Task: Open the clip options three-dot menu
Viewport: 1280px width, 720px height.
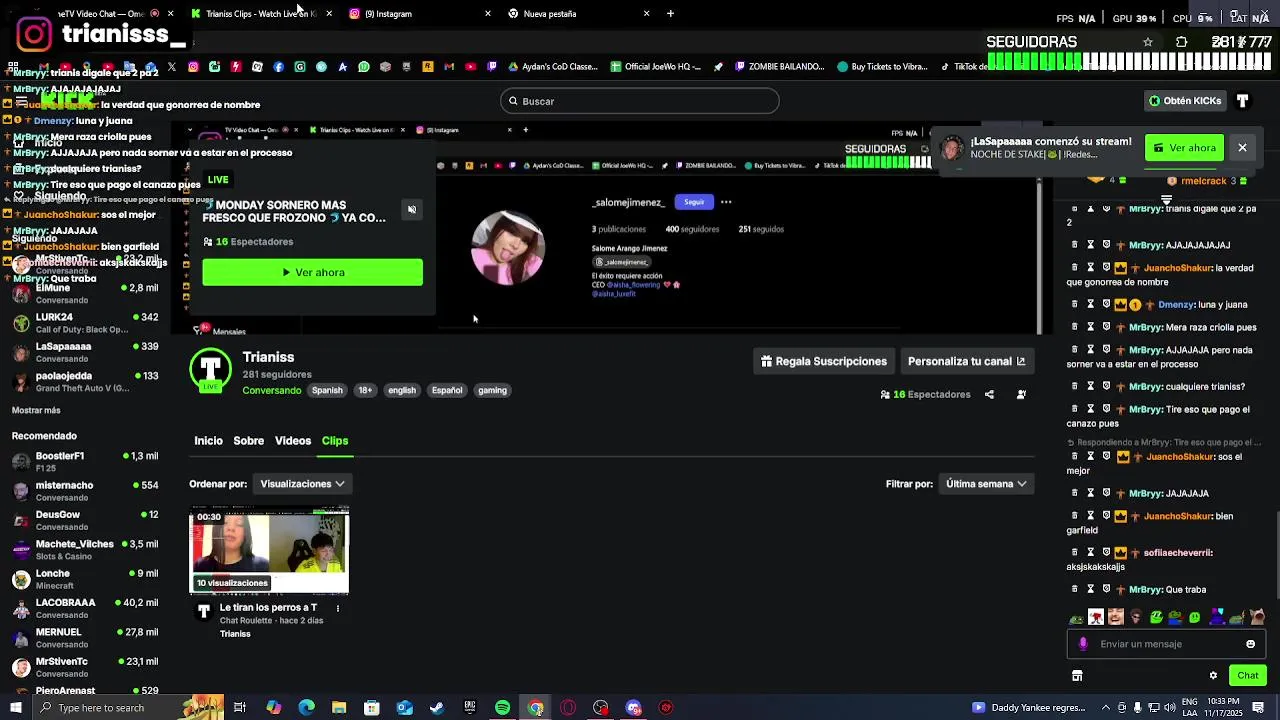Action: [337, 608]
